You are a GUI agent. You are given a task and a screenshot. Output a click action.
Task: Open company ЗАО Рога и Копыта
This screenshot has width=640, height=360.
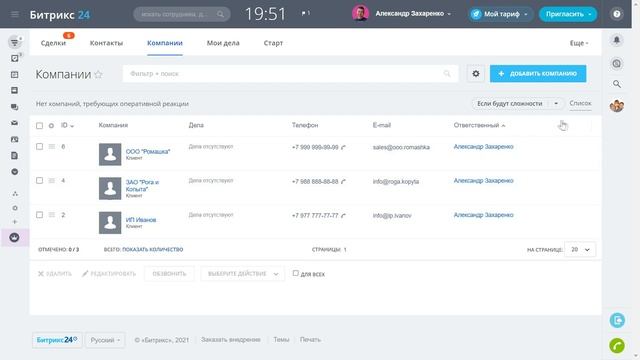click(142, 186)
